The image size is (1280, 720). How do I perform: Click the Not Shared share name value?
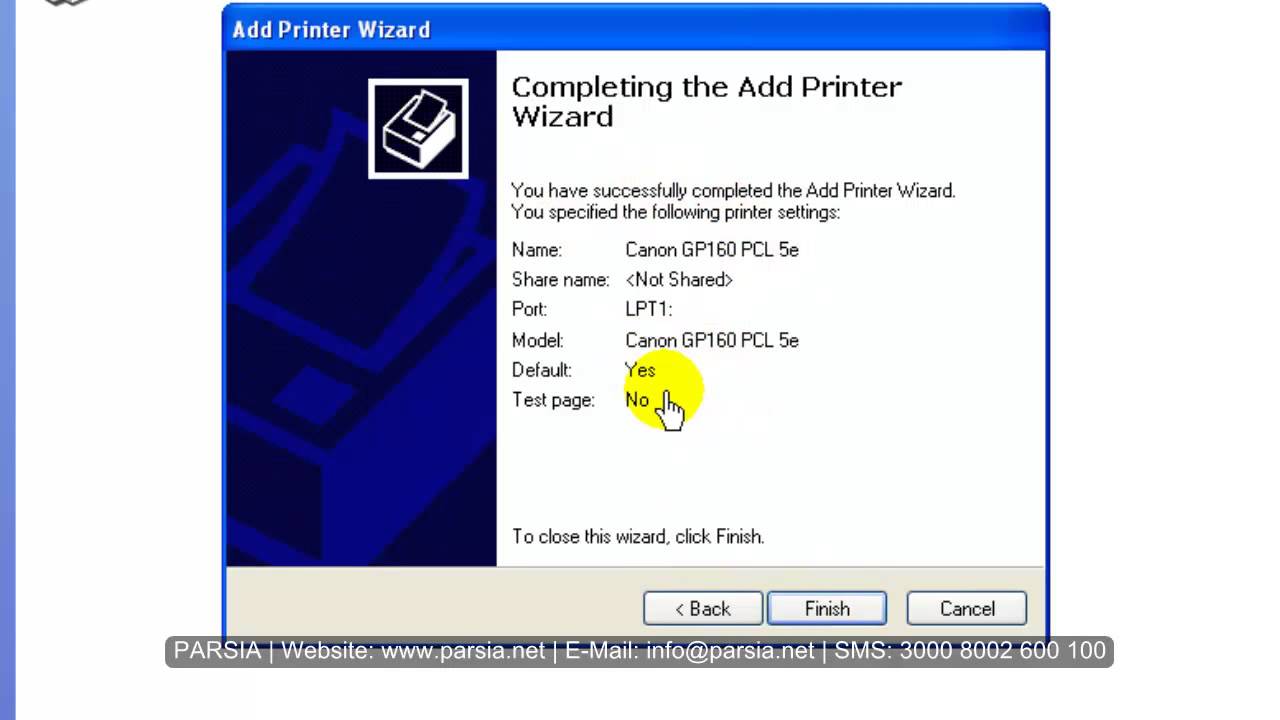coord(679,280)
